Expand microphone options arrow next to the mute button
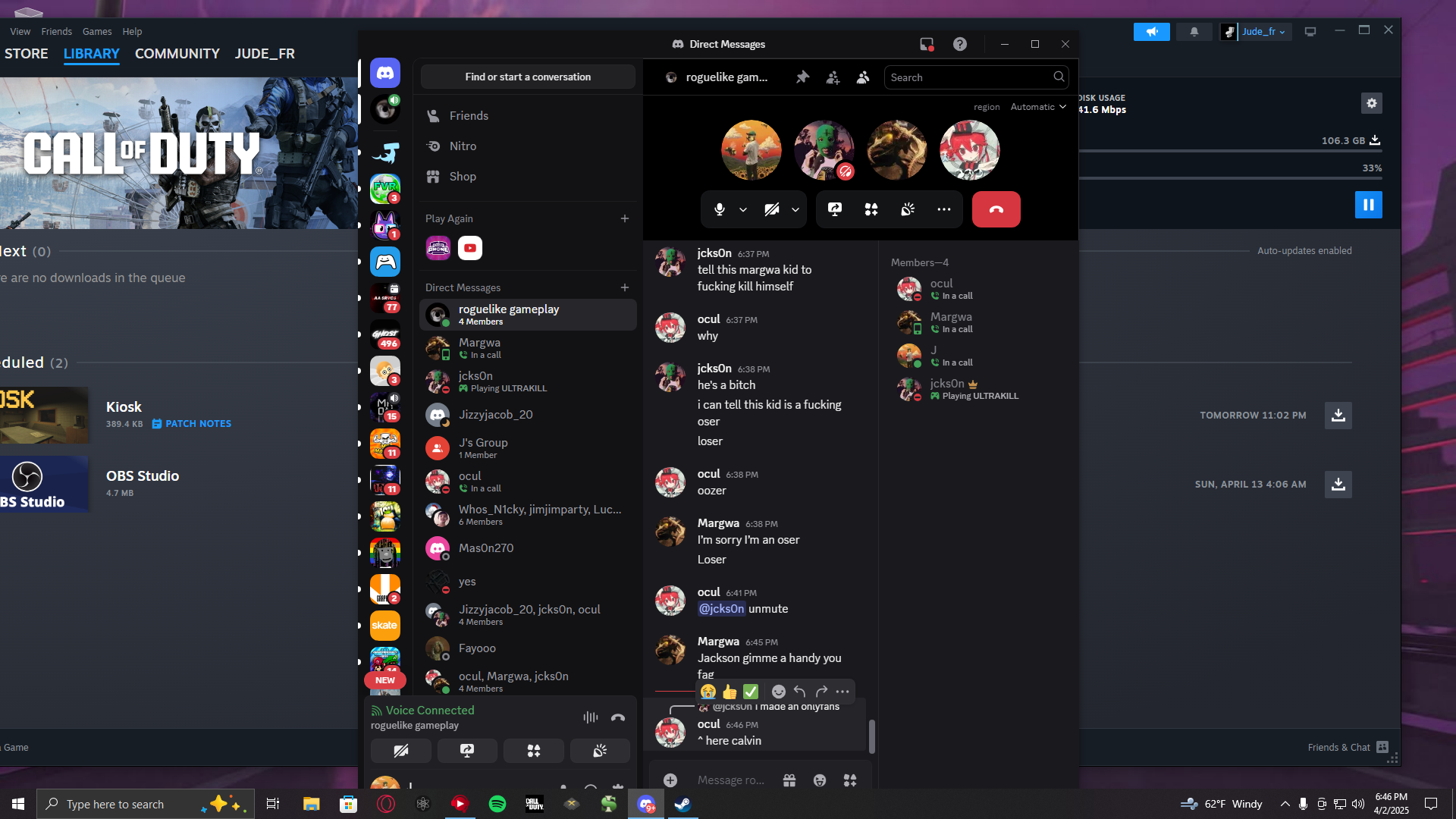 [743, 209]
